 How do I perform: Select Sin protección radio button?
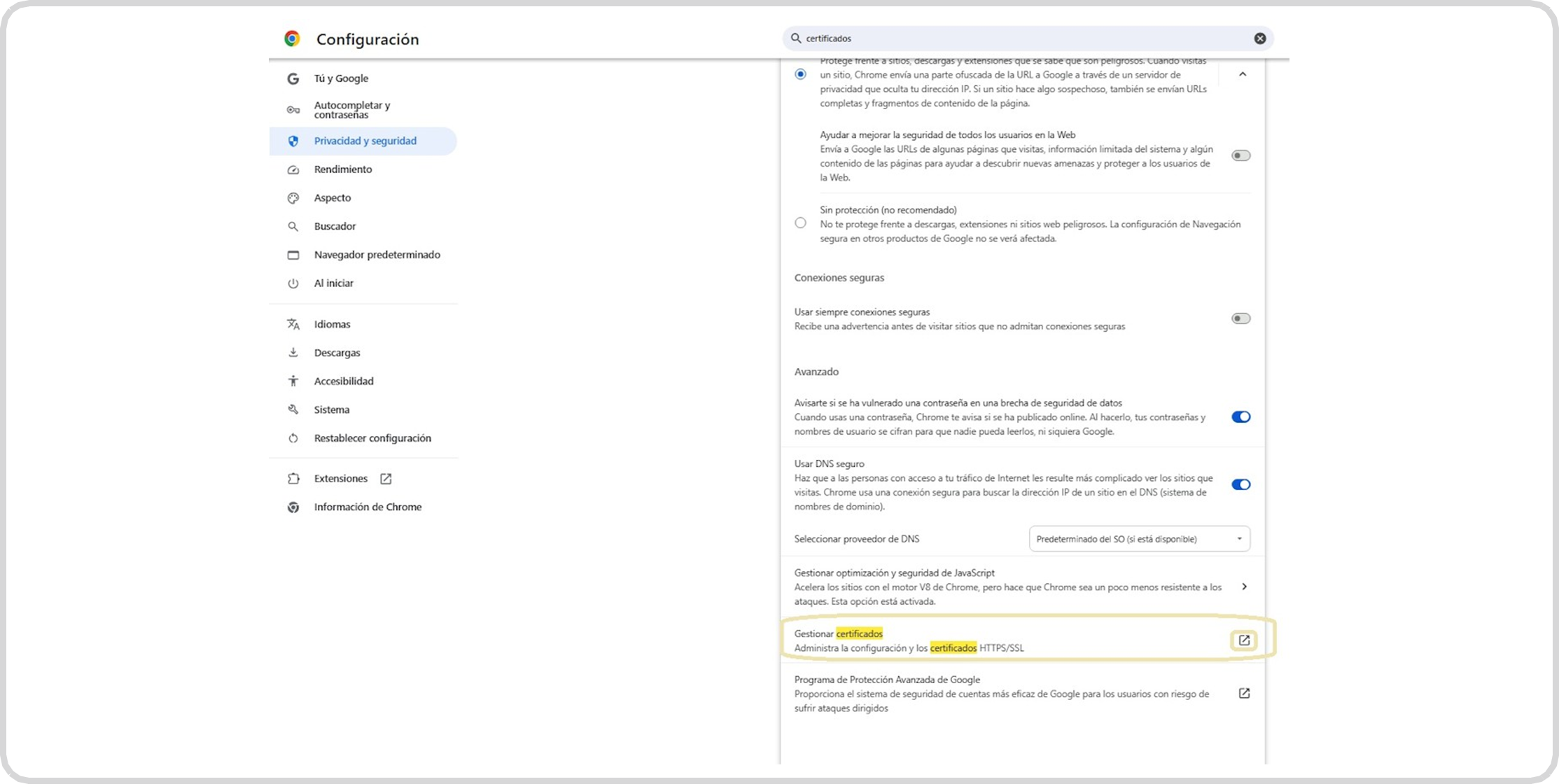coord(800,223)
